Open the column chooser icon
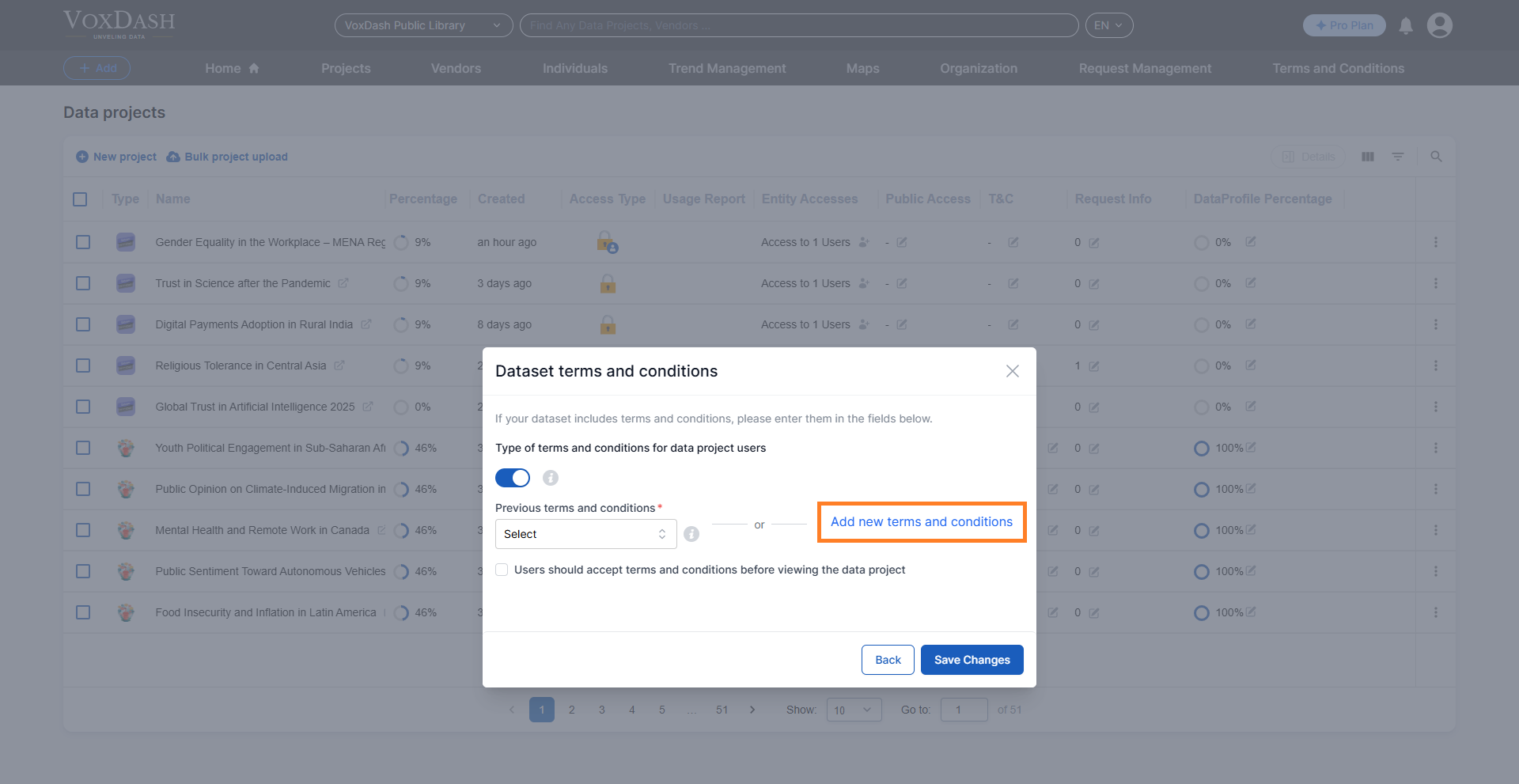Viewport: 1519px width, 784px height. click(1368, 157)
